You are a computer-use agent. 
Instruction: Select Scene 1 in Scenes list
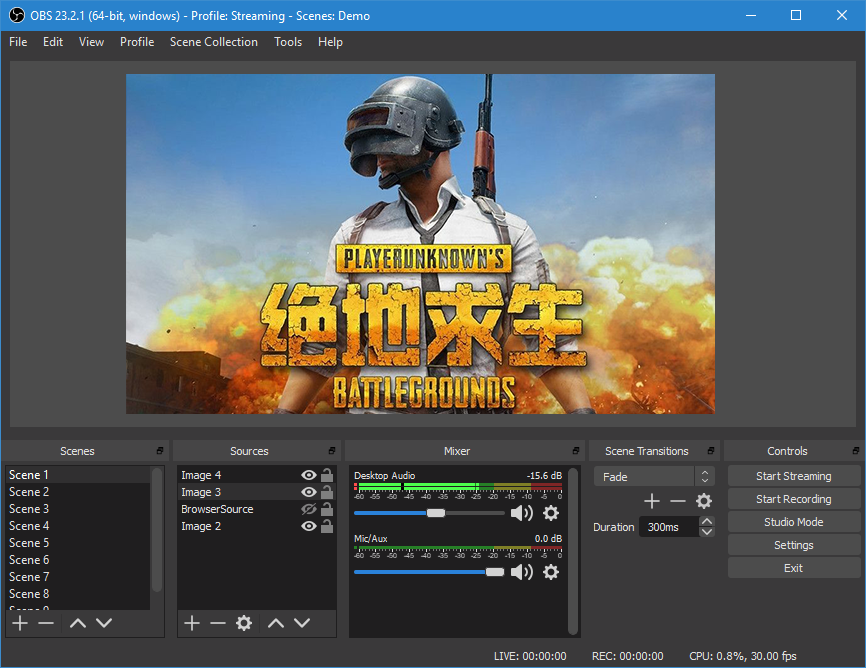point(78,475)
